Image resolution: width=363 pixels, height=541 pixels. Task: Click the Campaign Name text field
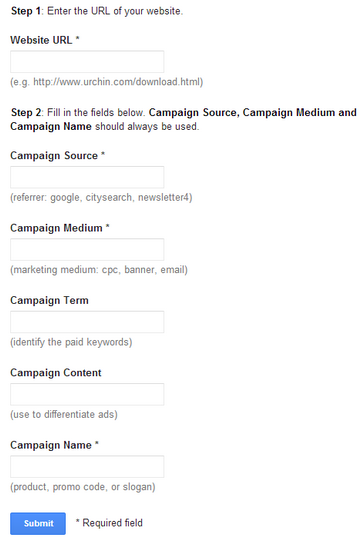tap(87, 467)
